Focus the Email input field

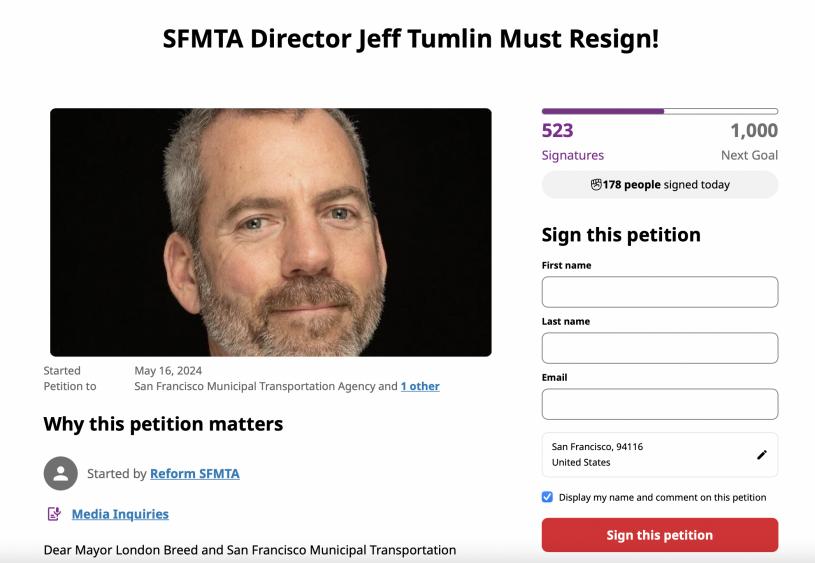[659, 404]
